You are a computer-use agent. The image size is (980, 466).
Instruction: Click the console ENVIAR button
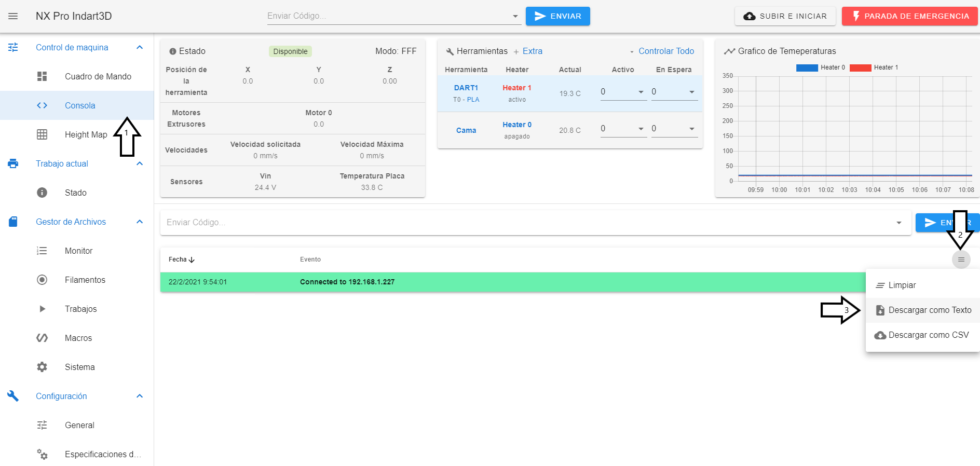(948, 222)
